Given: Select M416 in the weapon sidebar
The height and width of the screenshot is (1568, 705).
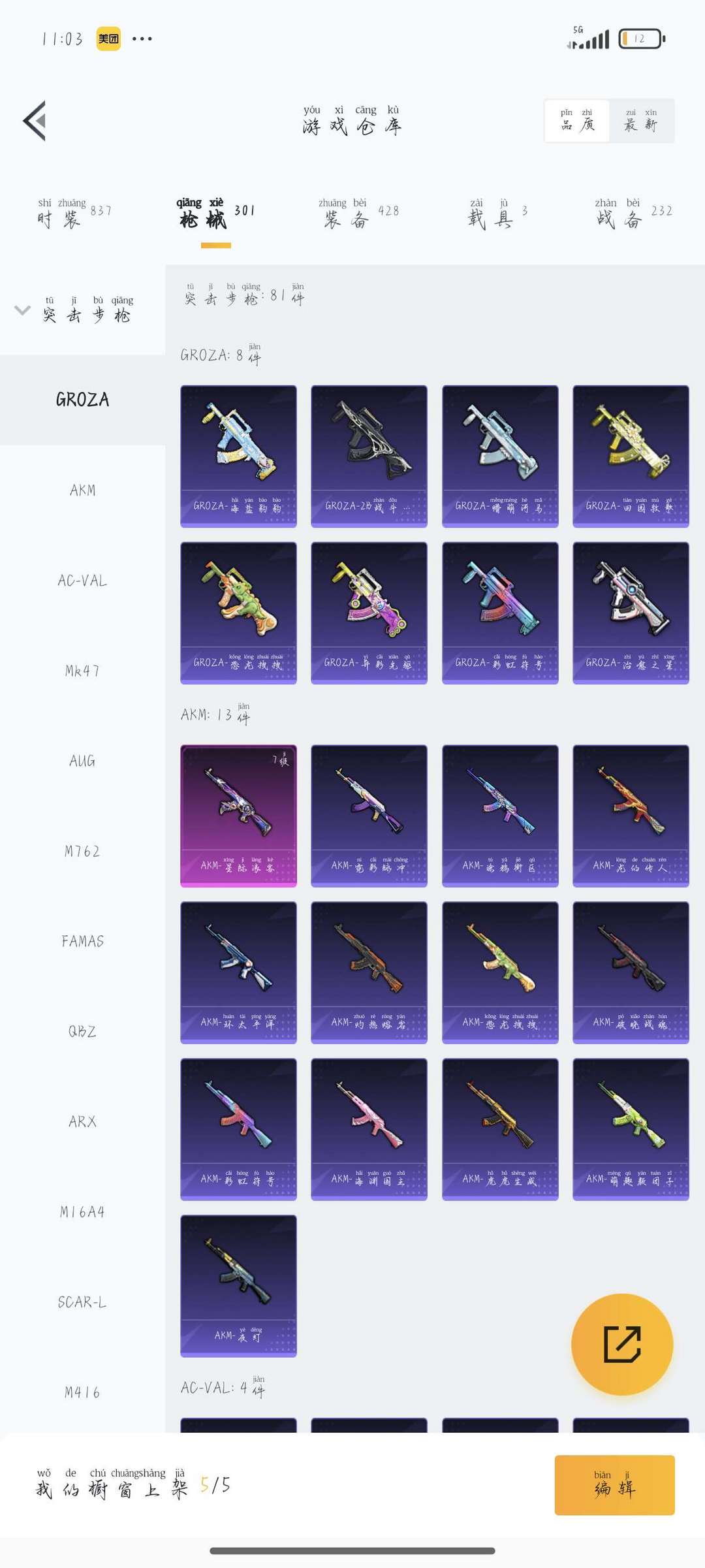Looking at the screenshot, I should coord(82,1392).
